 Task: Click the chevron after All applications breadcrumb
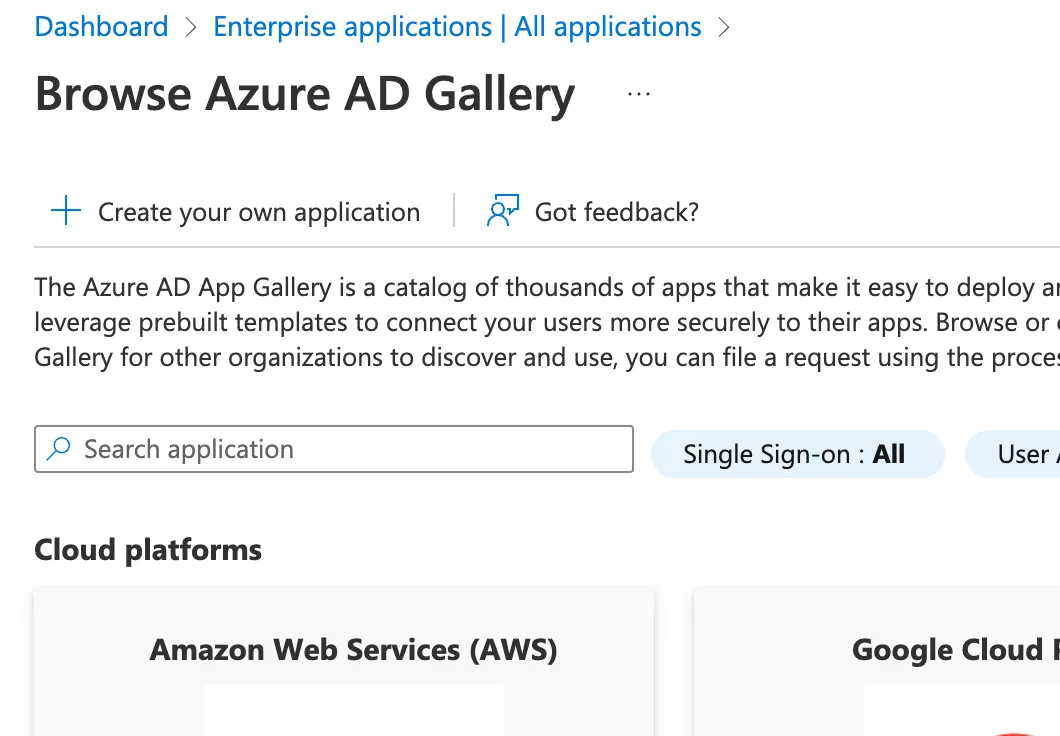tap(724, 28)
